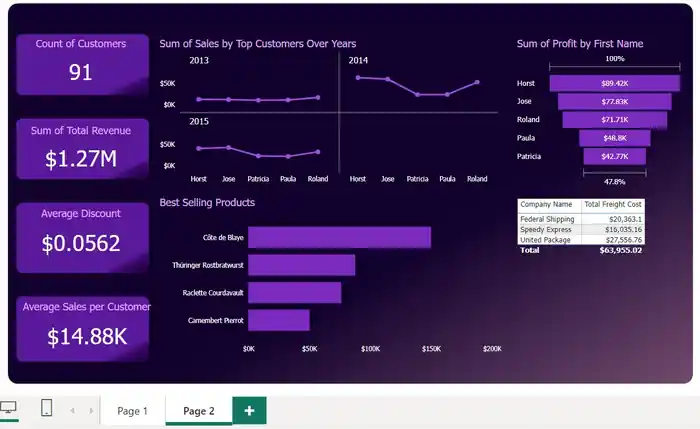The image size is (700, 429).
Task: Click the $1.27M revenue value
Action: point(81,158)
